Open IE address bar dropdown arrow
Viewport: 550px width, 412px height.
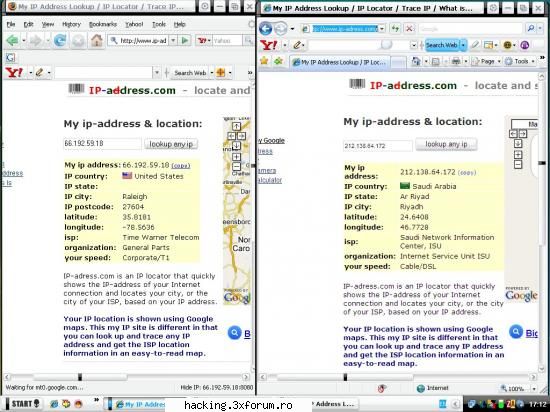382,29
